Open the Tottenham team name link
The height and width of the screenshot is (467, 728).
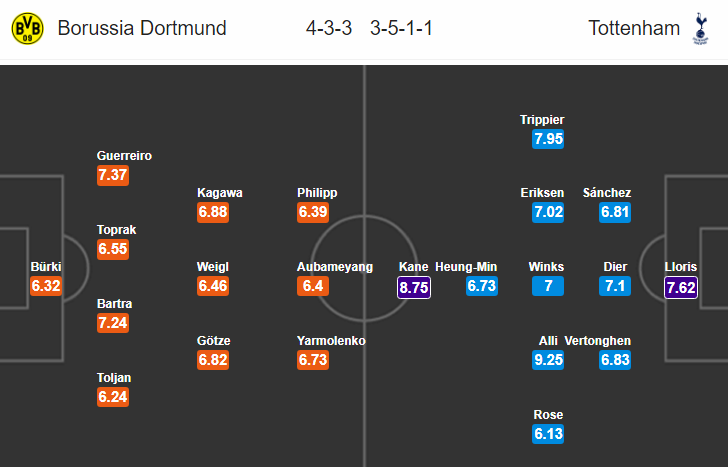(x=634, y=28)
